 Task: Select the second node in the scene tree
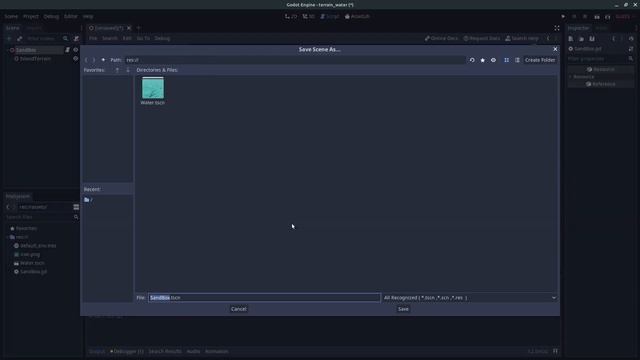coord(35,59)
